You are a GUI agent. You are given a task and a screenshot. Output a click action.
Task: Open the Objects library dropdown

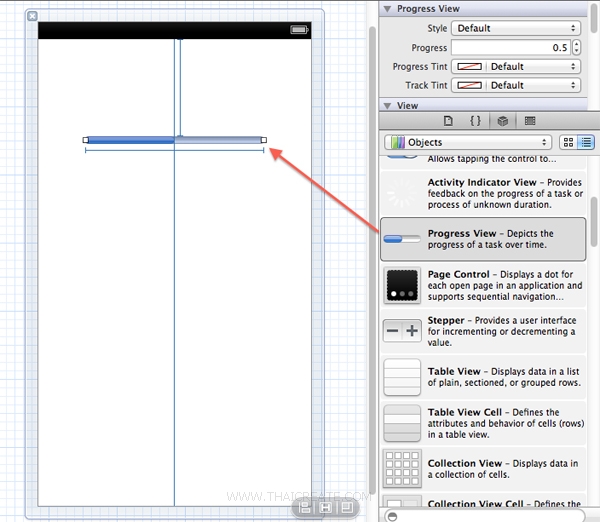[468, 142]
